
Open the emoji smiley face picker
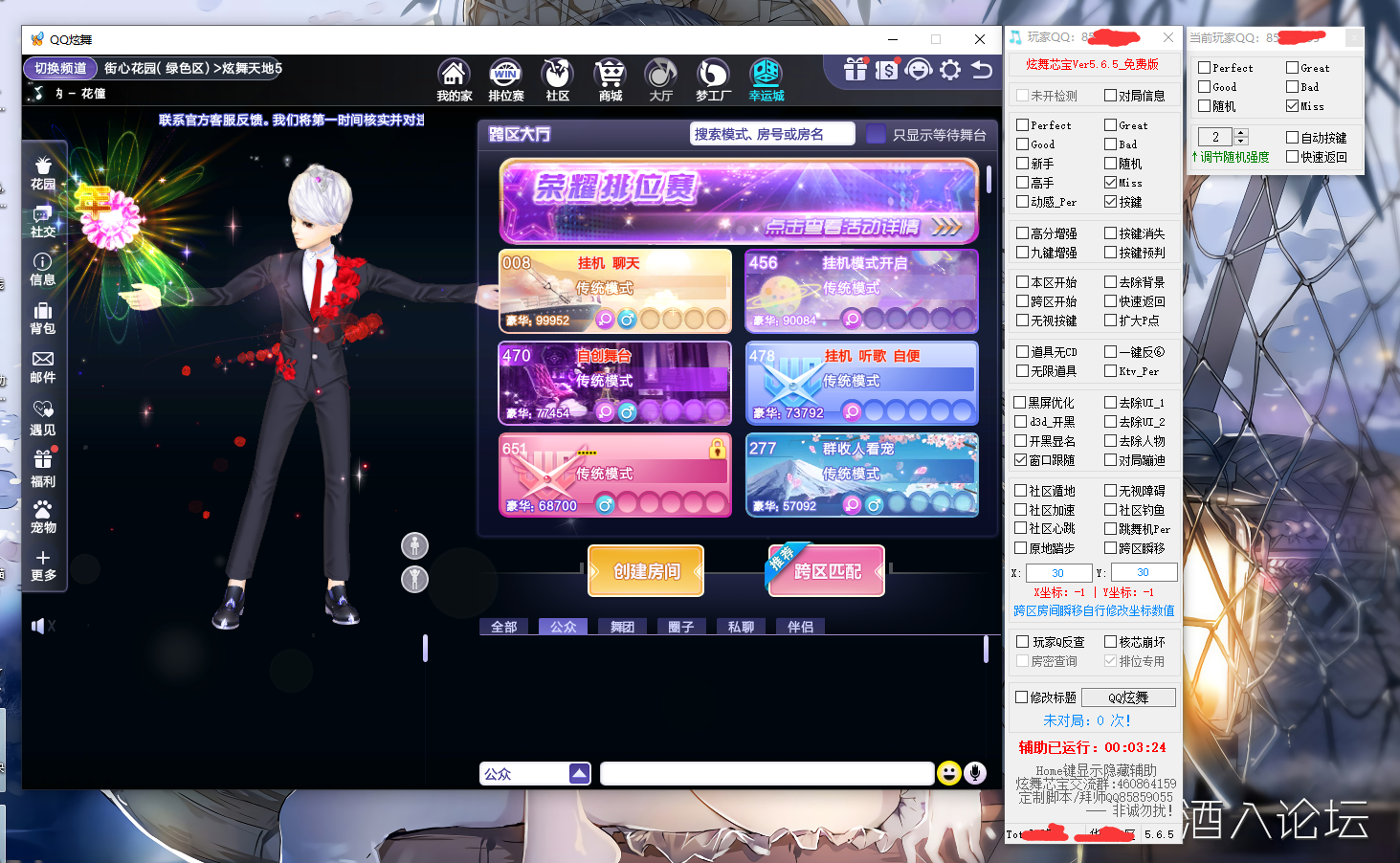point(948,773)
